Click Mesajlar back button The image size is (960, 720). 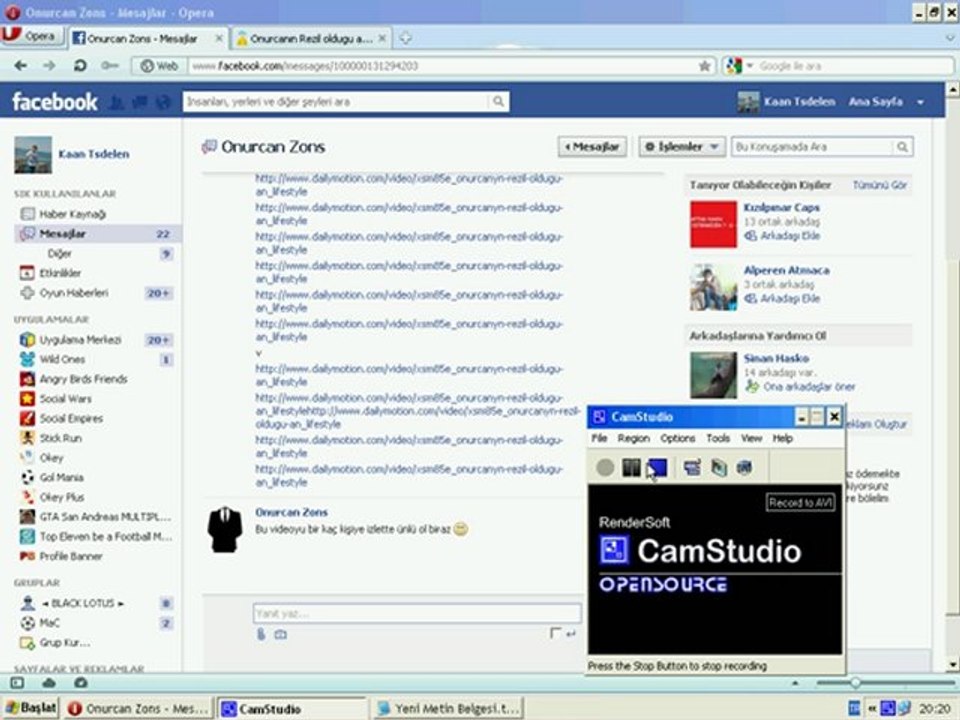tap(592, 147)
